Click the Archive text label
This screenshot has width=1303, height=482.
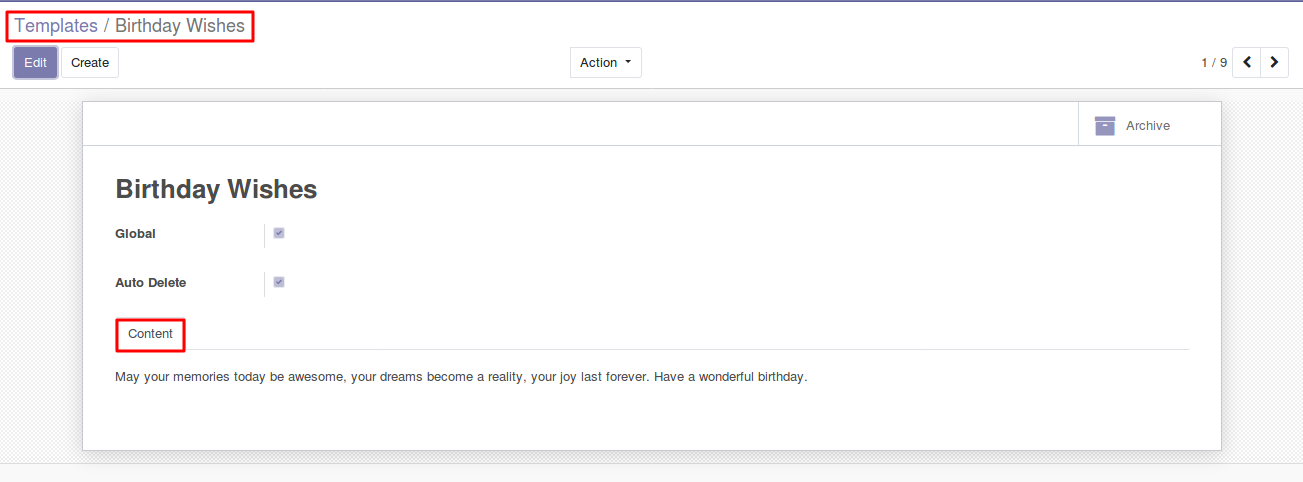pos(1147,125)
